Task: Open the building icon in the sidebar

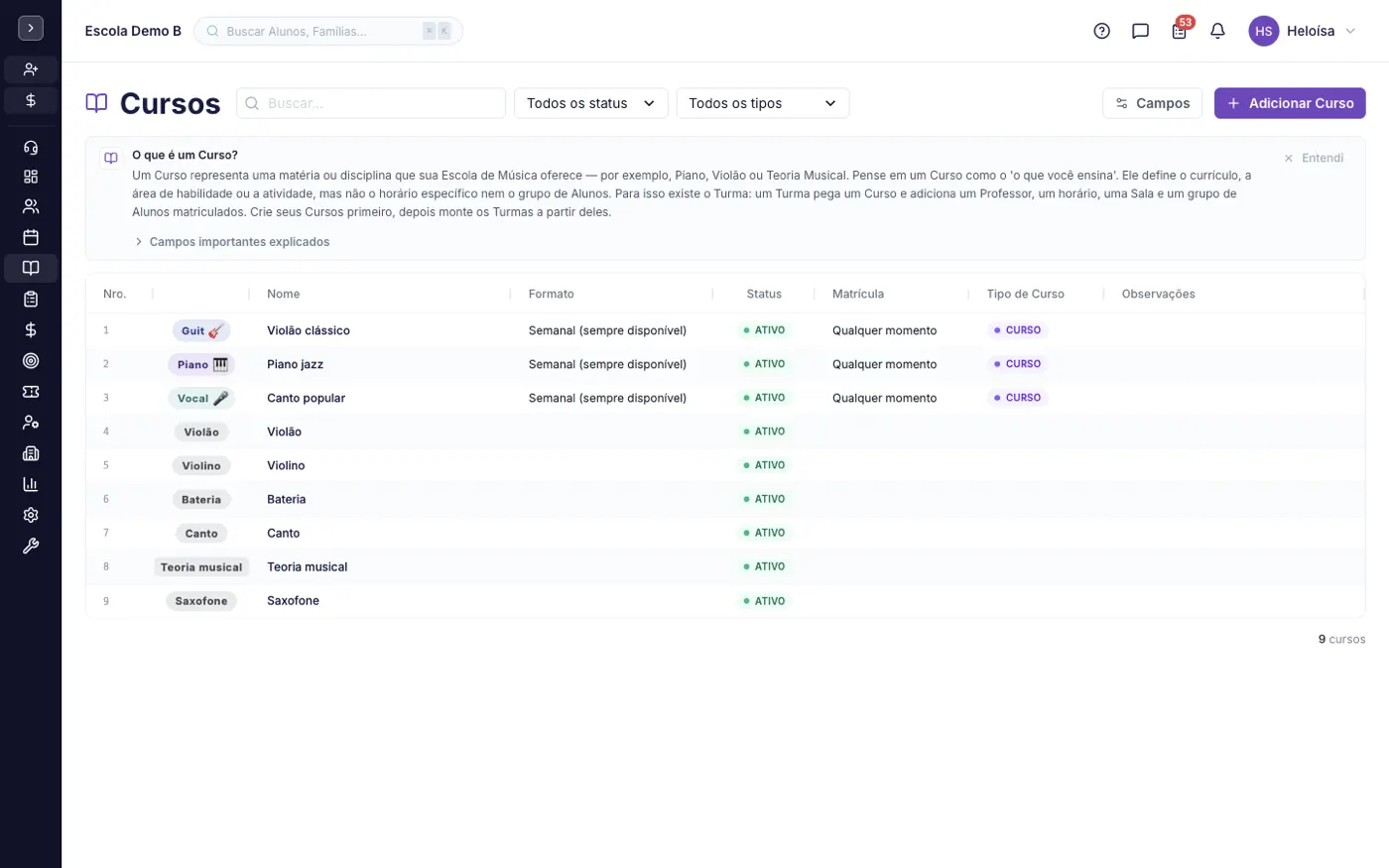Action: point(31,453)
